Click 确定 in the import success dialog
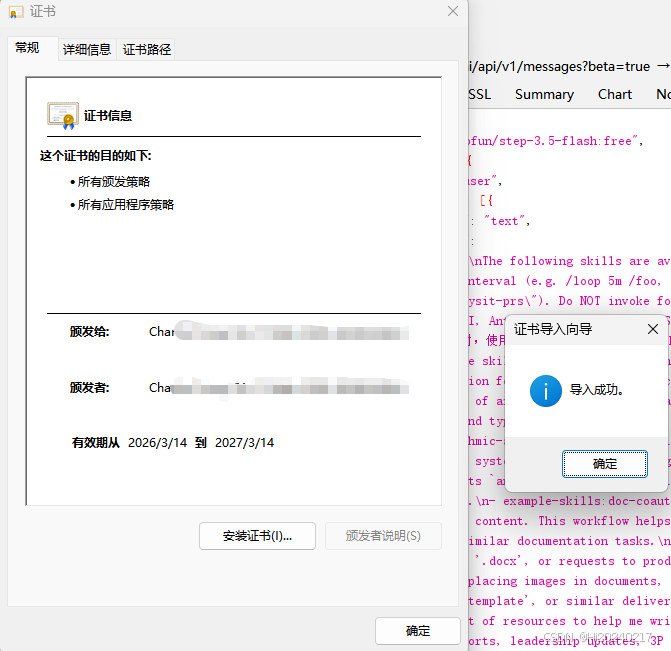 tap(604, 464)
